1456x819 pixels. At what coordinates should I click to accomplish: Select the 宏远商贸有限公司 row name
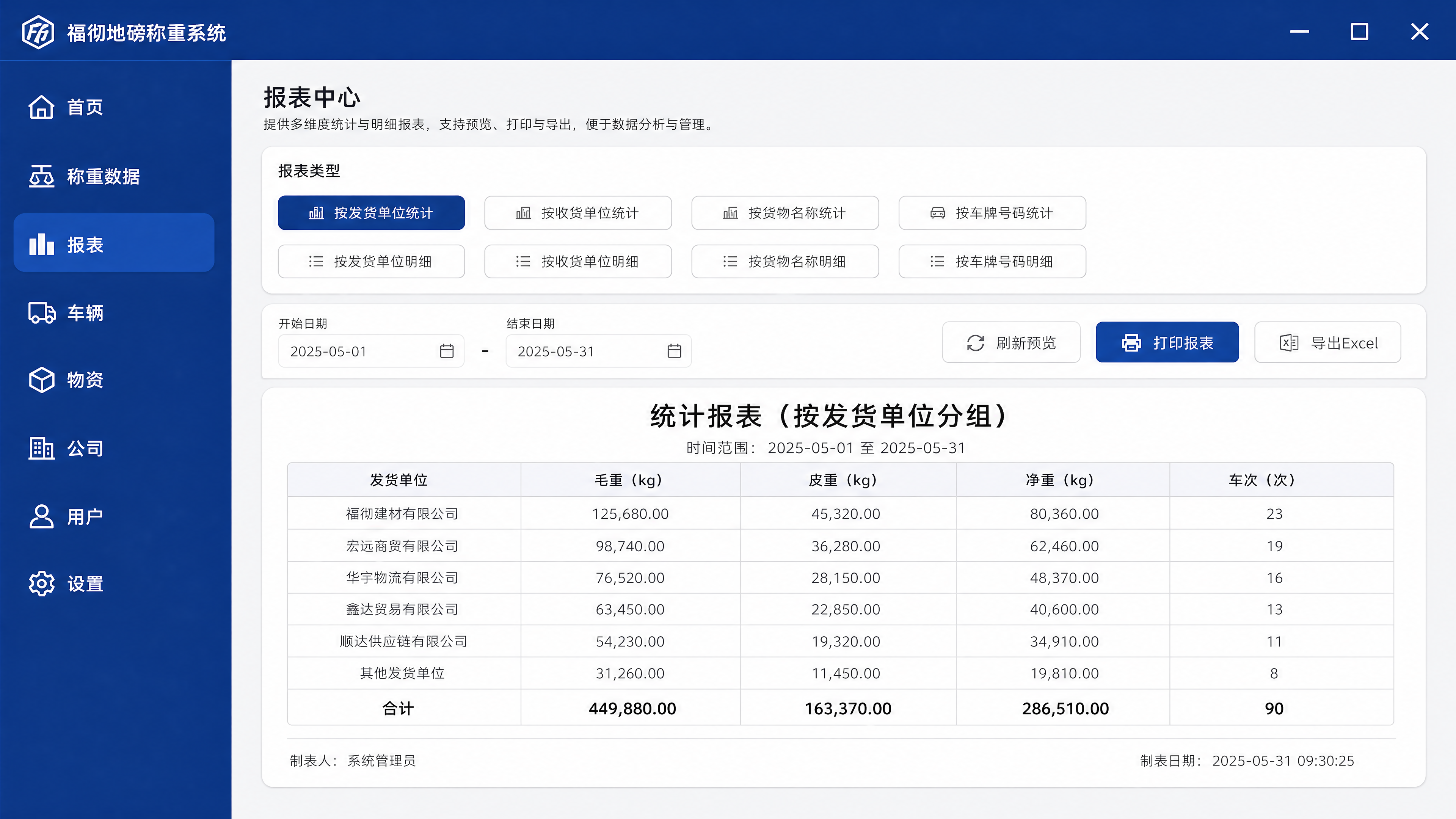402,546
